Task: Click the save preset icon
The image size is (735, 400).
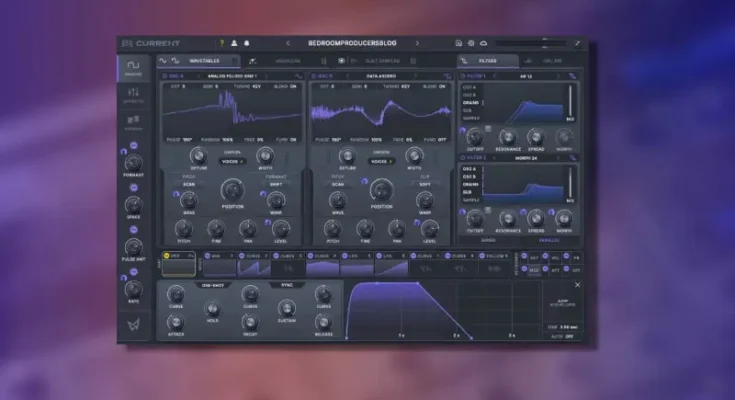Action: pyautogui.click(x=459, y=43)
